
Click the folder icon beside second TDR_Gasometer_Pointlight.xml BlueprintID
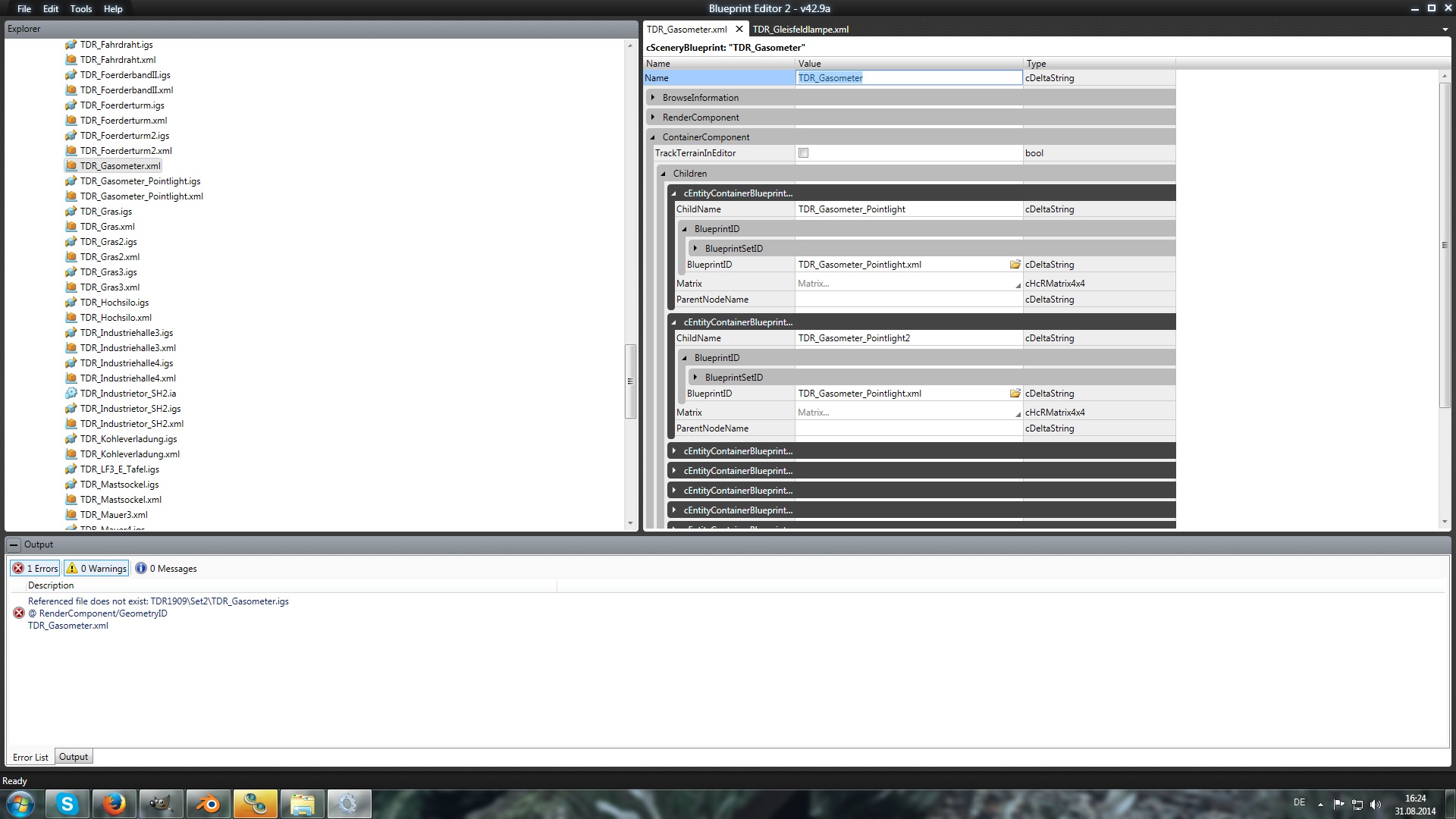(1015, 394)
